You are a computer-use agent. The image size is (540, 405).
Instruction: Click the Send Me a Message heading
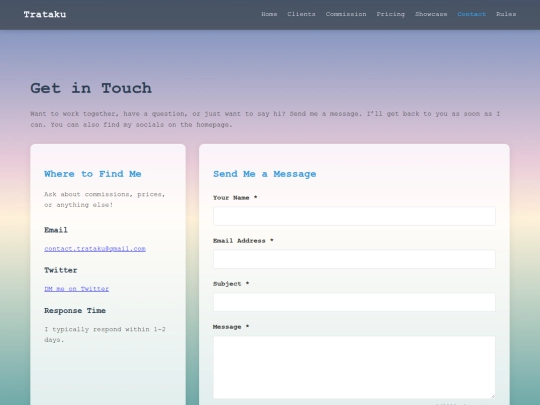pyautogui.click(x=264, y=174)
